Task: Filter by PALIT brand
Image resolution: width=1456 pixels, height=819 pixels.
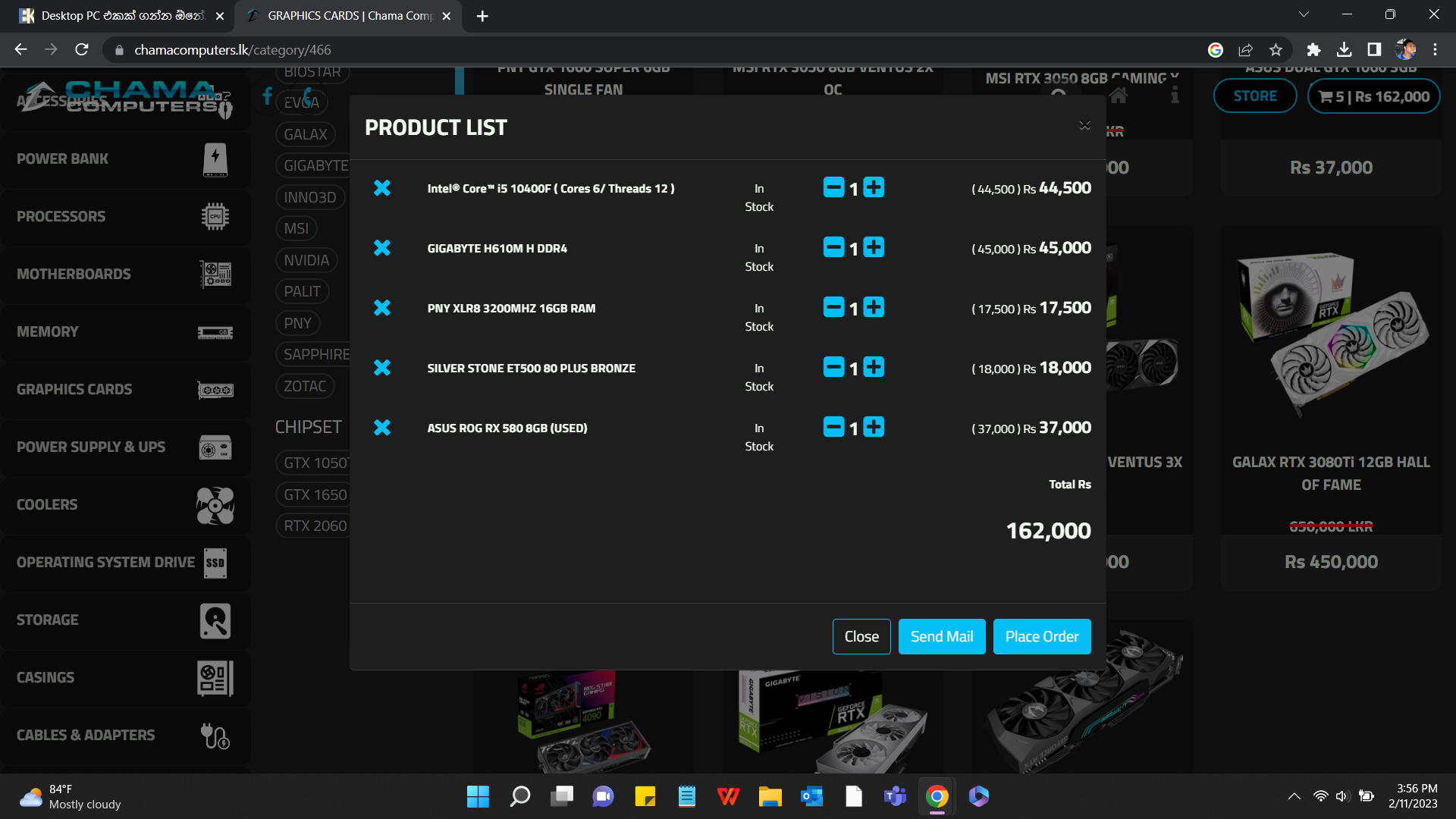Action: coord(302,291)
